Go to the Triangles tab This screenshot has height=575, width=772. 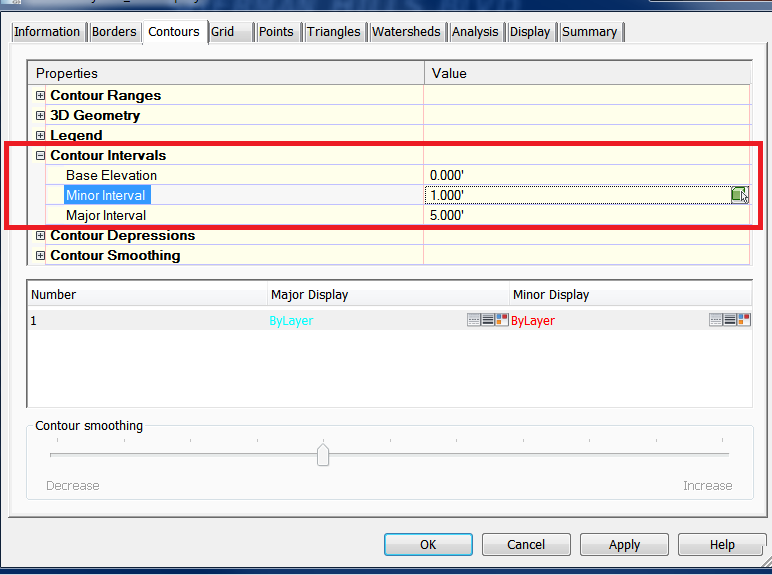tap(334, 32)
